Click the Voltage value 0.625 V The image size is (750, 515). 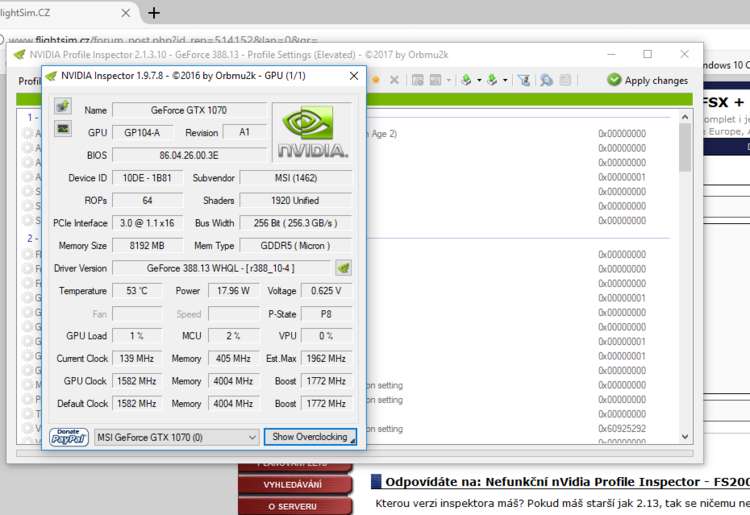click(326, 291)
